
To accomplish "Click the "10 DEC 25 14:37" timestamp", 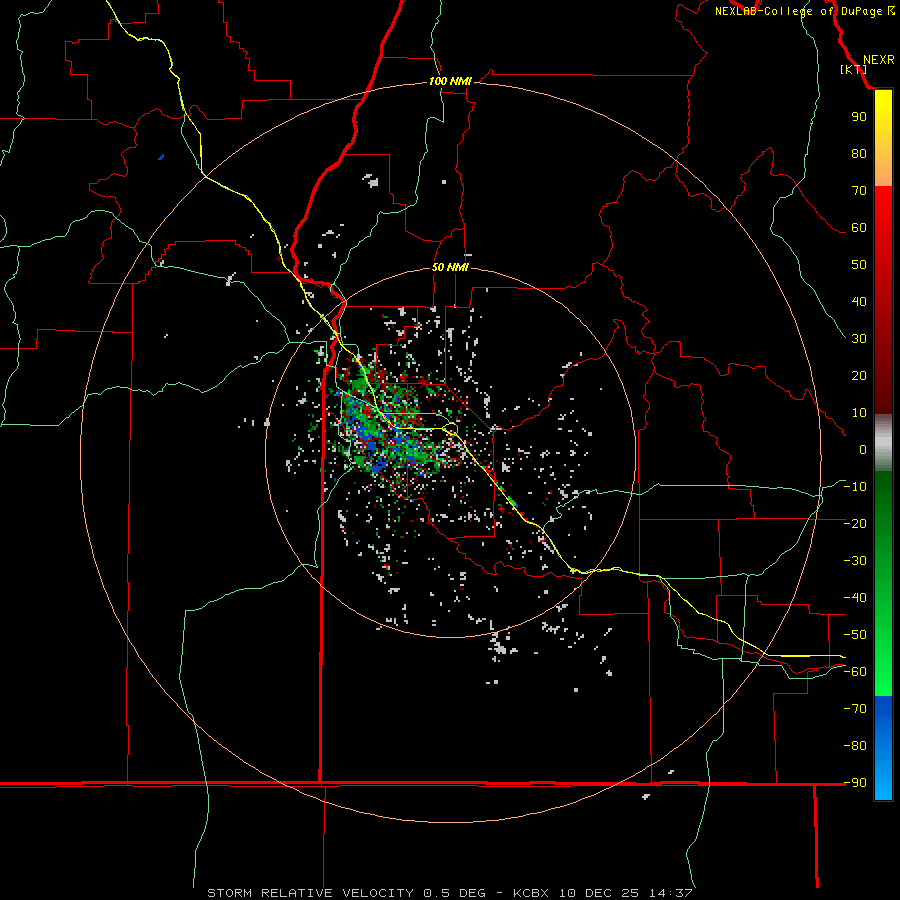I will pos(625,893).
